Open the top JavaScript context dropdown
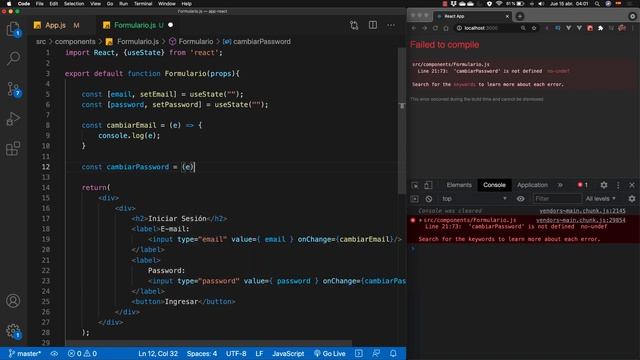Screen dimensions: 640x360 [474, 199]
